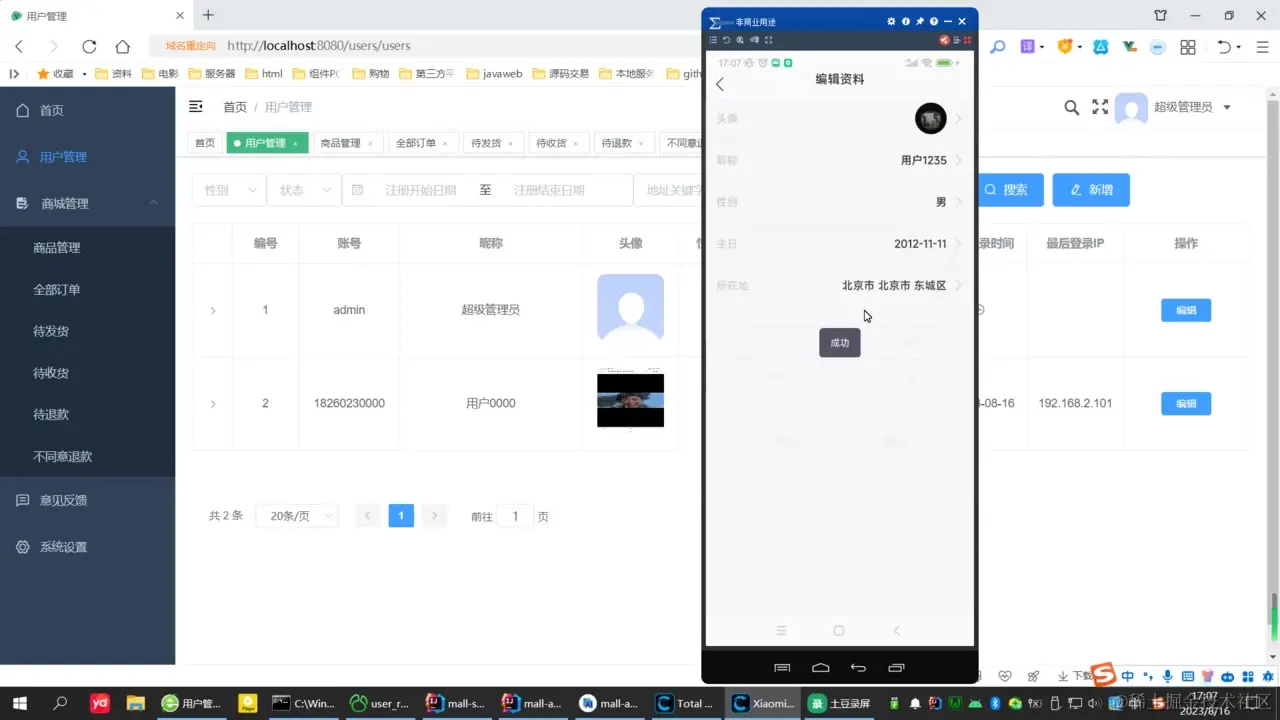Open the emulator menu button in bottom bar
1280x720 pixels.
pyautogui.click(x=783, y=668)
